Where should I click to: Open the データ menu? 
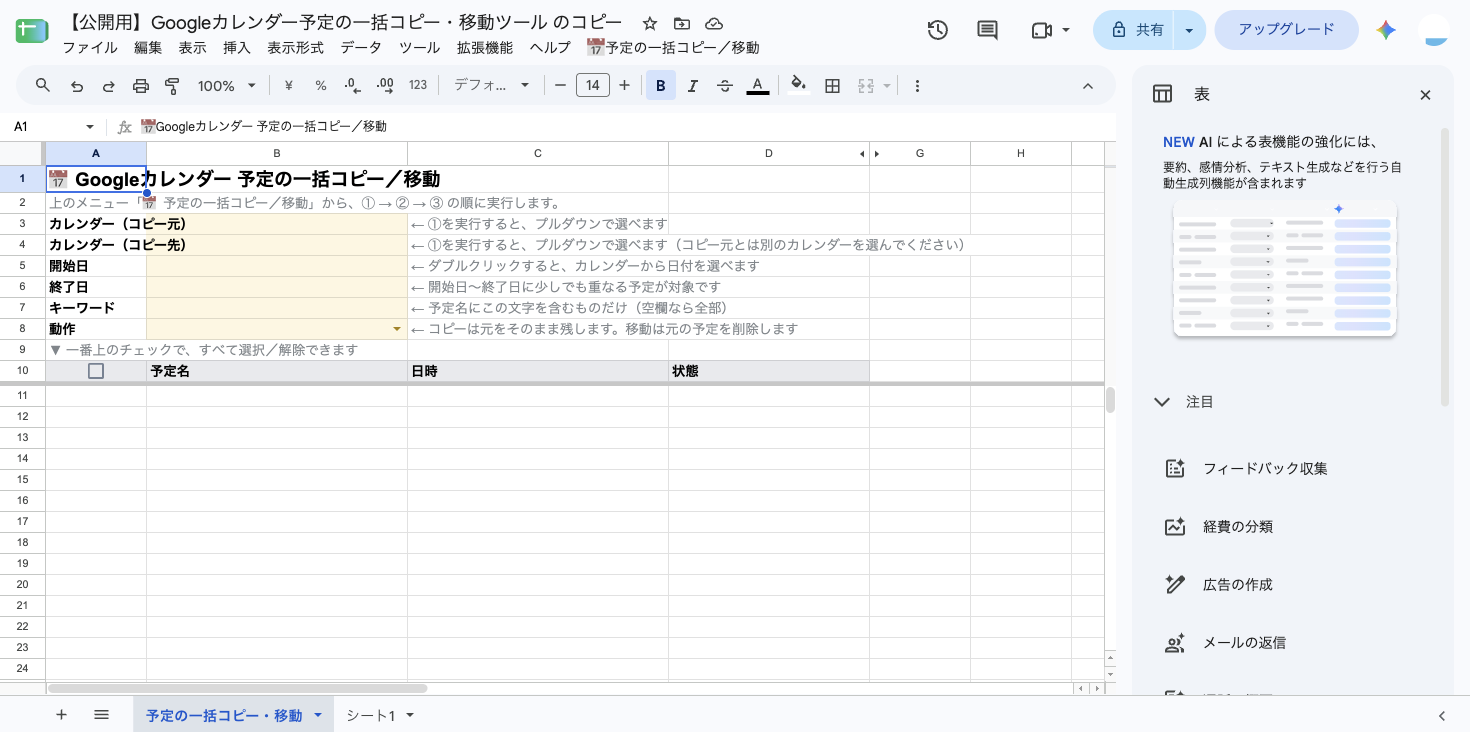361,48
